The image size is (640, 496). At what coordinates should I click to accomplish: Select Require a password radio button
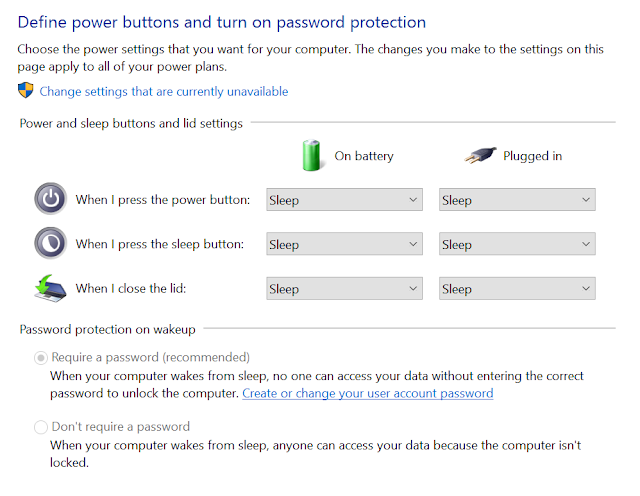41,358
